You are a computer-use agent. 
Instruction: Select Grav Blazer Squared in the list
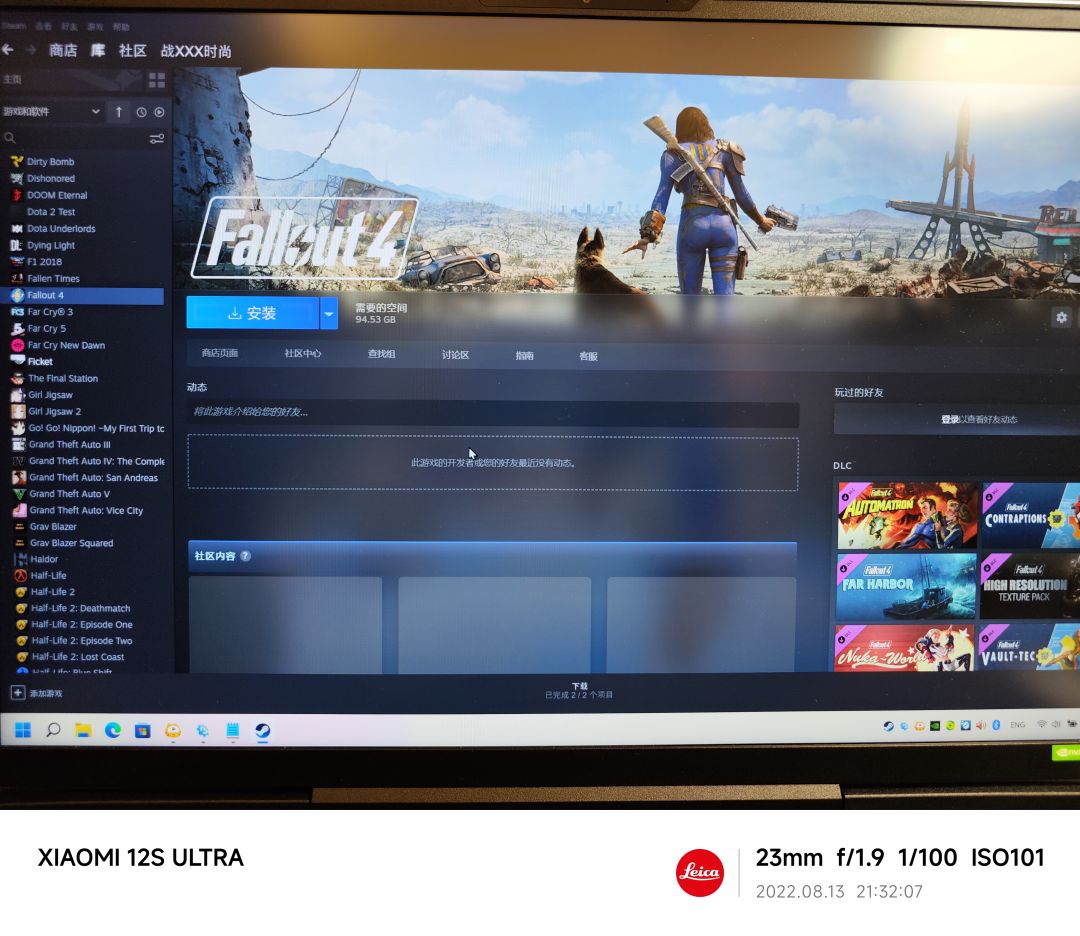[x=72, y=543]
